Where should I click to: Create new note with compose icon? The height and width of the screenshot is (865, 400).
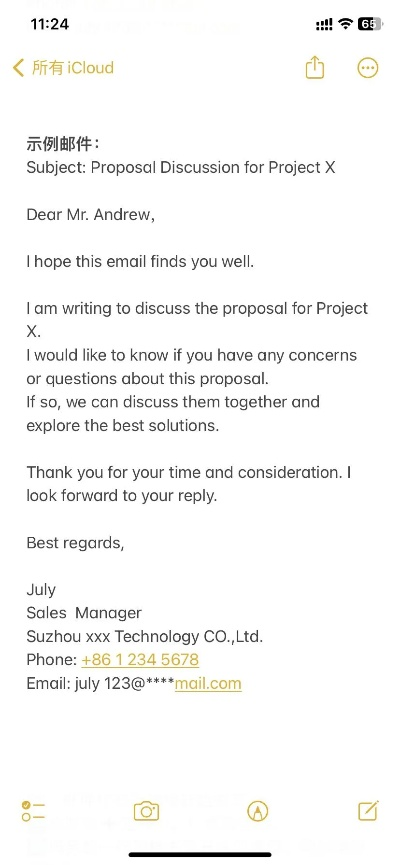[x=368, y=810]
